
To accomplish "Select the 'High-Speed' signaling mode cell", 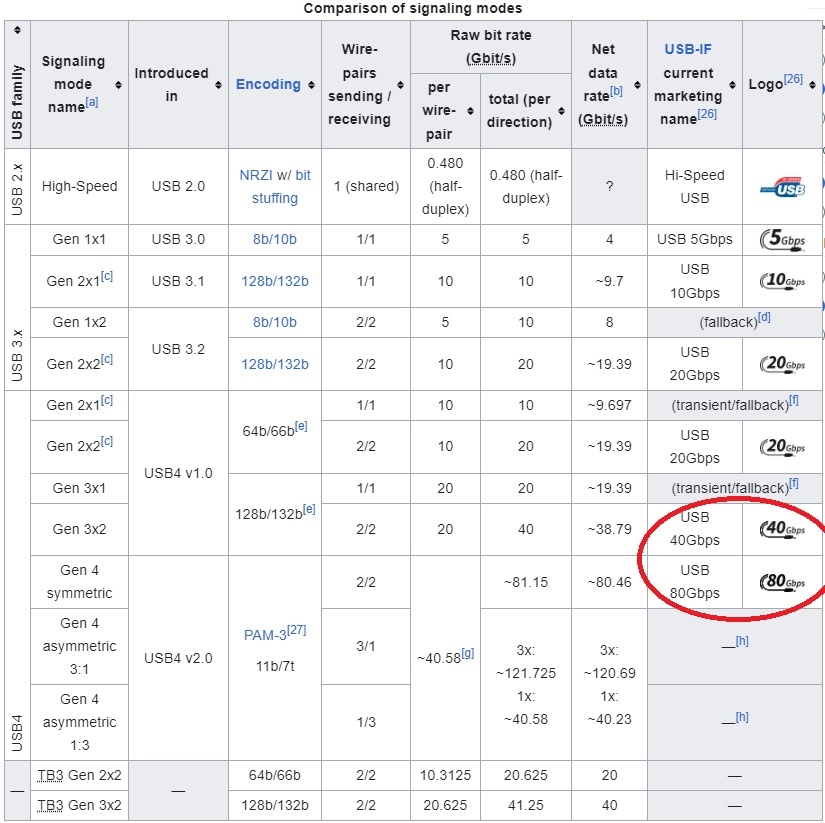I will pos(79,186).
